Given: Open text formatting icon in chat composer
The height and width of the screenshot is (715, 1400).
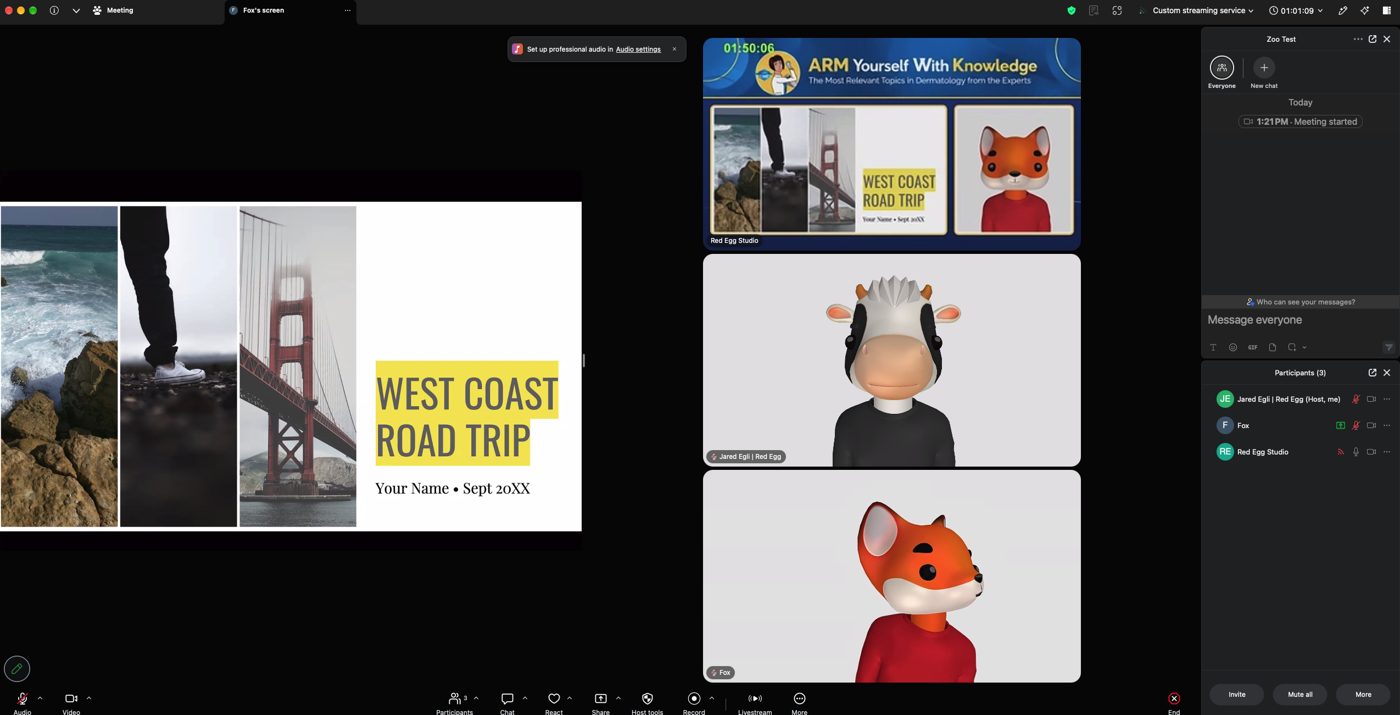Looking at the screenshot, I should pos(1213,347).
